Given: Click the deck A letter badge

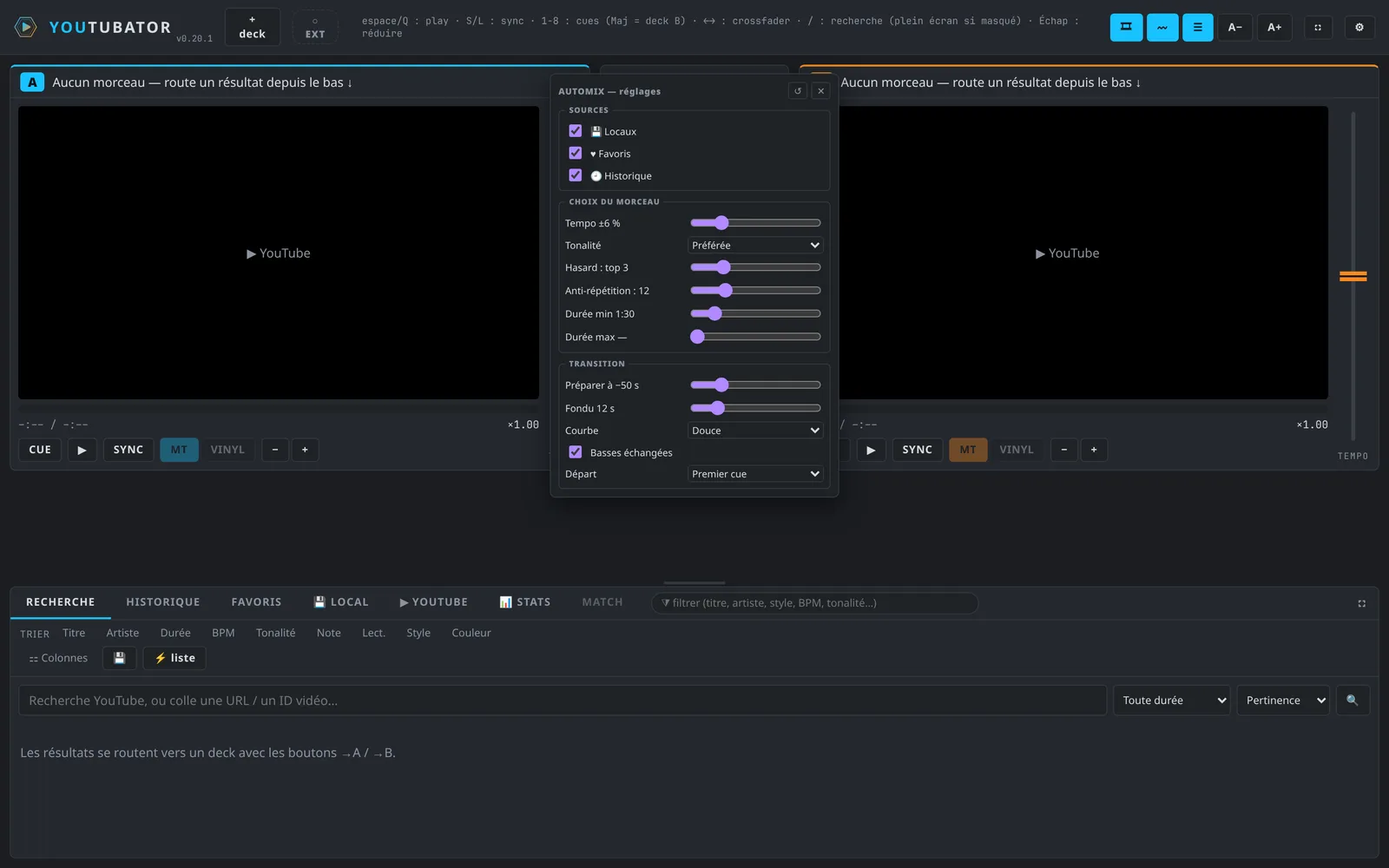Looking at the screenshot, I should [x=32, y=82].
